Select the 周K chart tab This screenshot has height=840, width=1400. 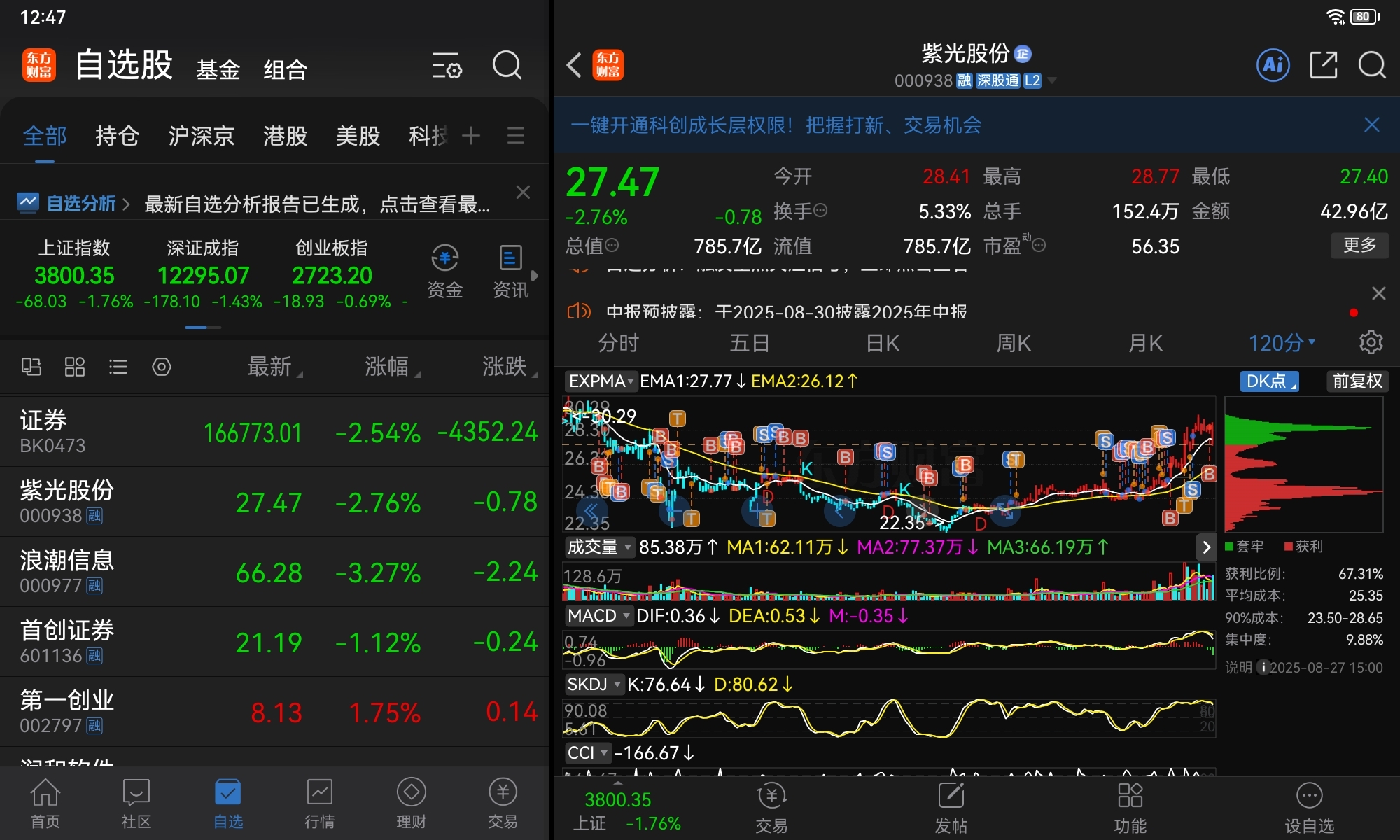point(1013,342)
